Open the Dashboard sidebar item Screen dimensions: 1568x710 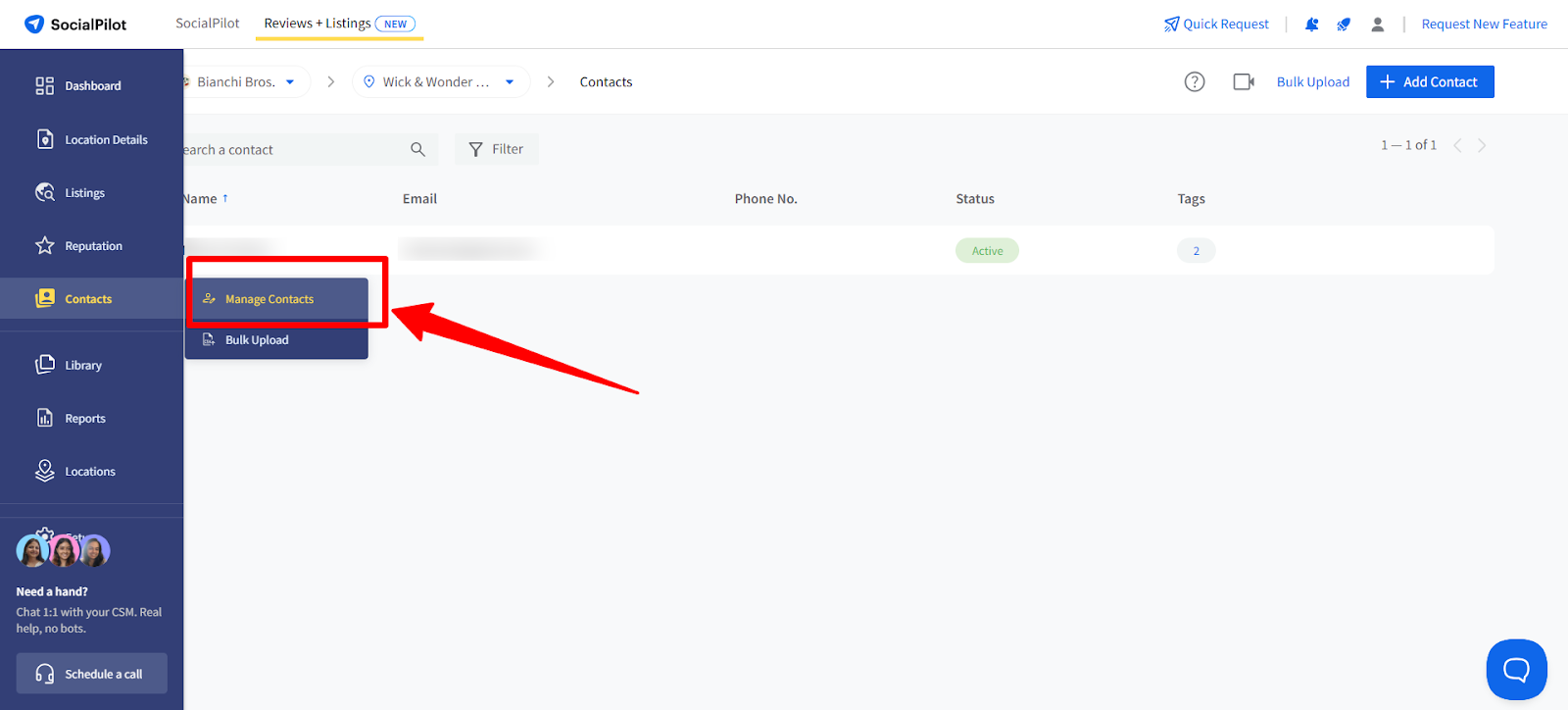tap(91, 86)
